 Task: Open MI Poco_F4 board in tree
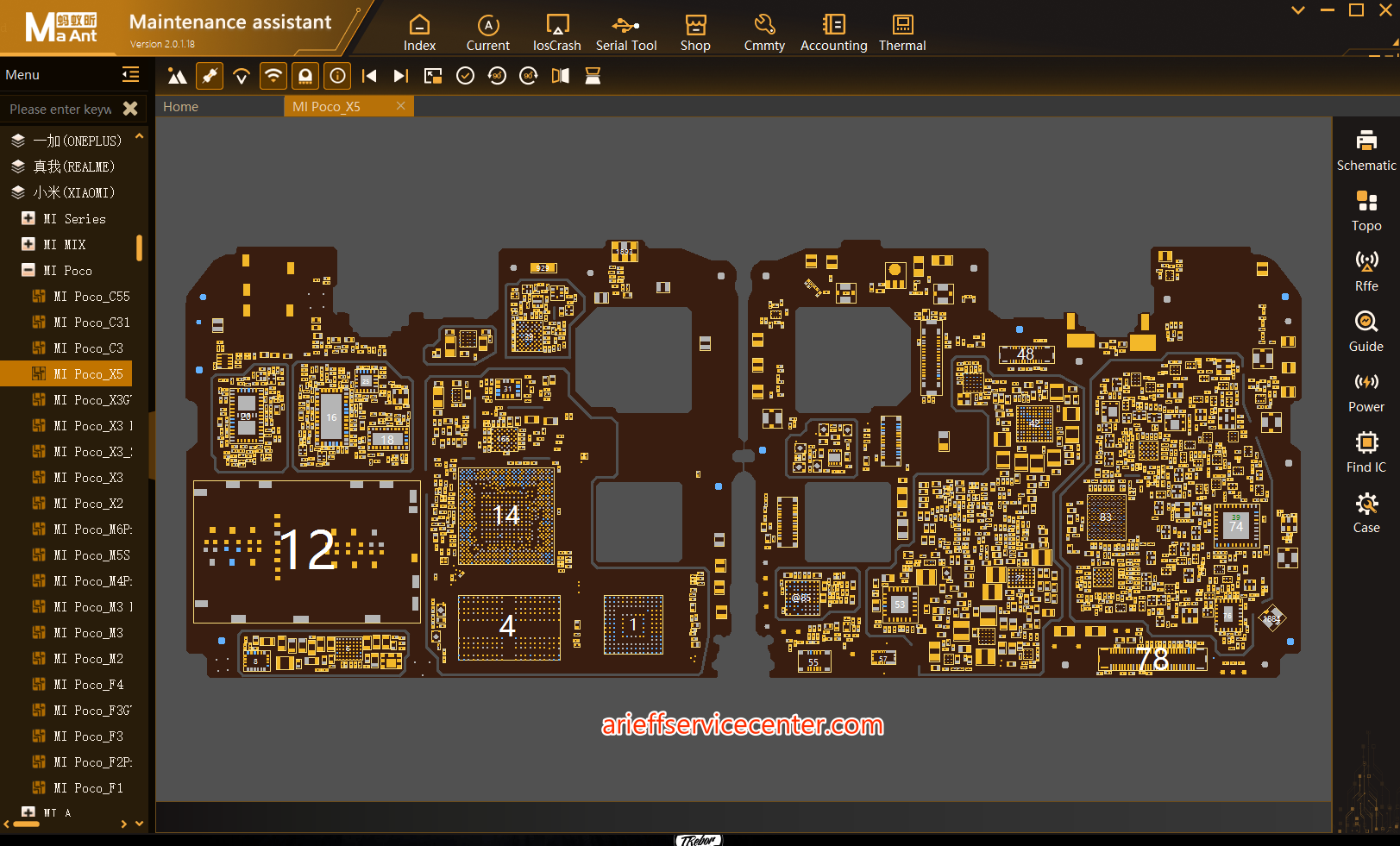76,685
